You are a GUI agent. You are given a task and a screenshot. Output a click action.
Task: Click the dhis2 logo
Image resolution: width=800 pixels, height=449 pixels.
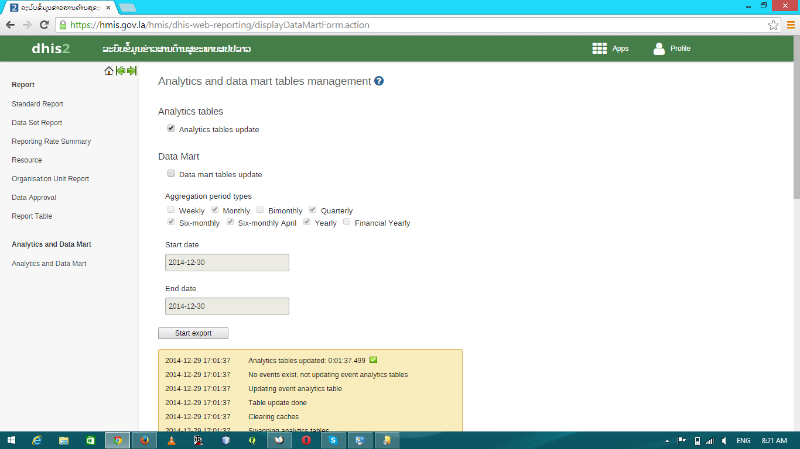(51, 48)
